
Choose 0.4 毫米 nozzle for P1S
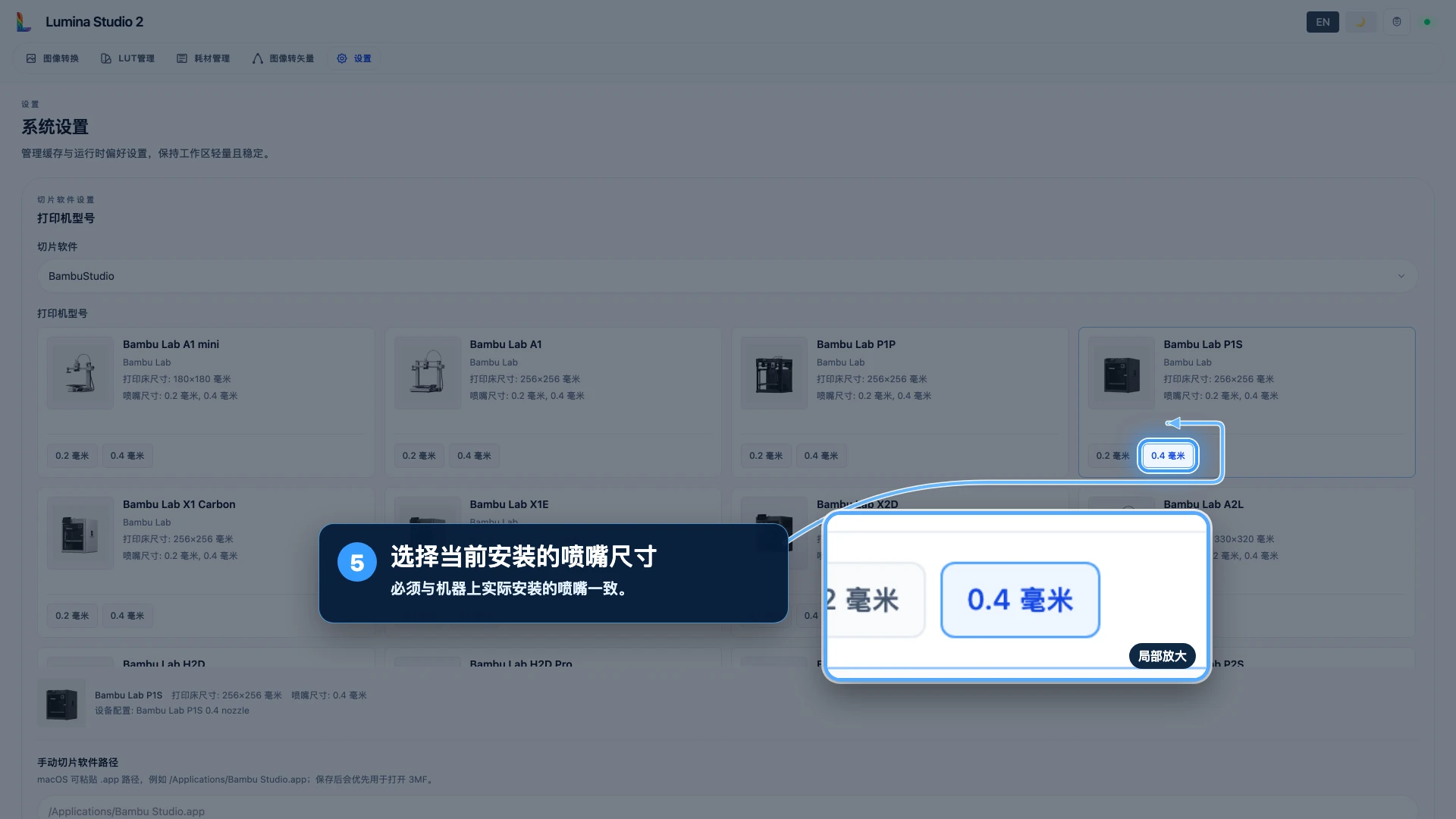1168,456
